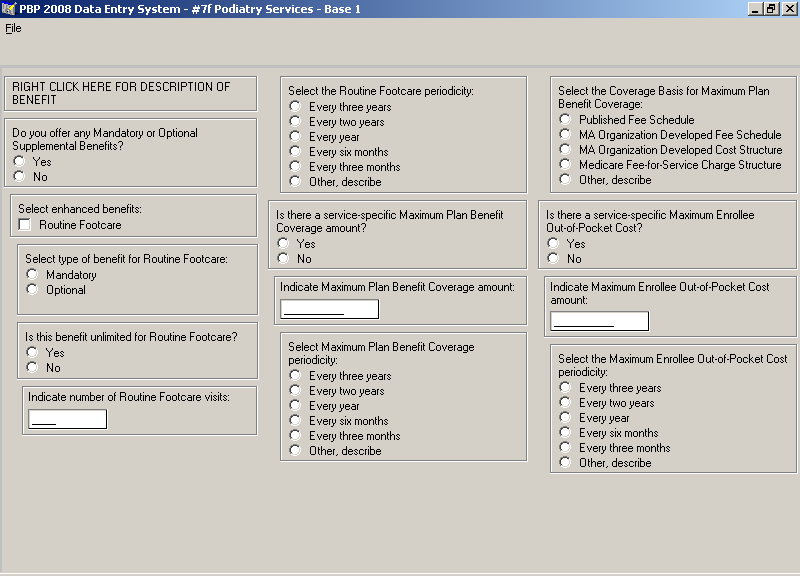Set Out-of-Pocket Cost periodicity to Every year
The width and height of the screenshot is (800, 576).
pyautogui.click(x=565, y=417)
